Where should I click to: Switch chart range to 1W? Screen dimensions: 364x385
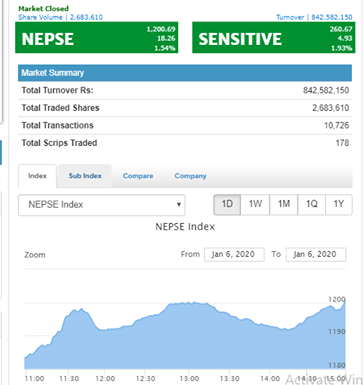coord(255,204)
